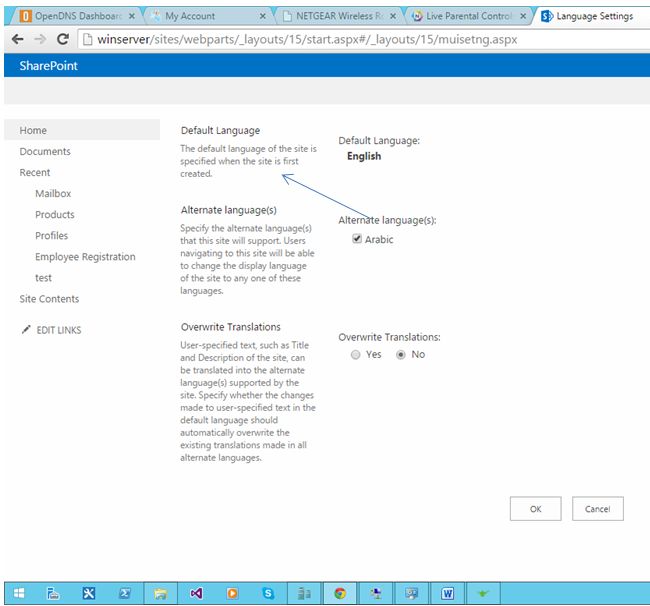Close the Live Parental Controls tab
The height and width of the screenshot is (606, 650).
pyautogui.click(x=523, y=16)
